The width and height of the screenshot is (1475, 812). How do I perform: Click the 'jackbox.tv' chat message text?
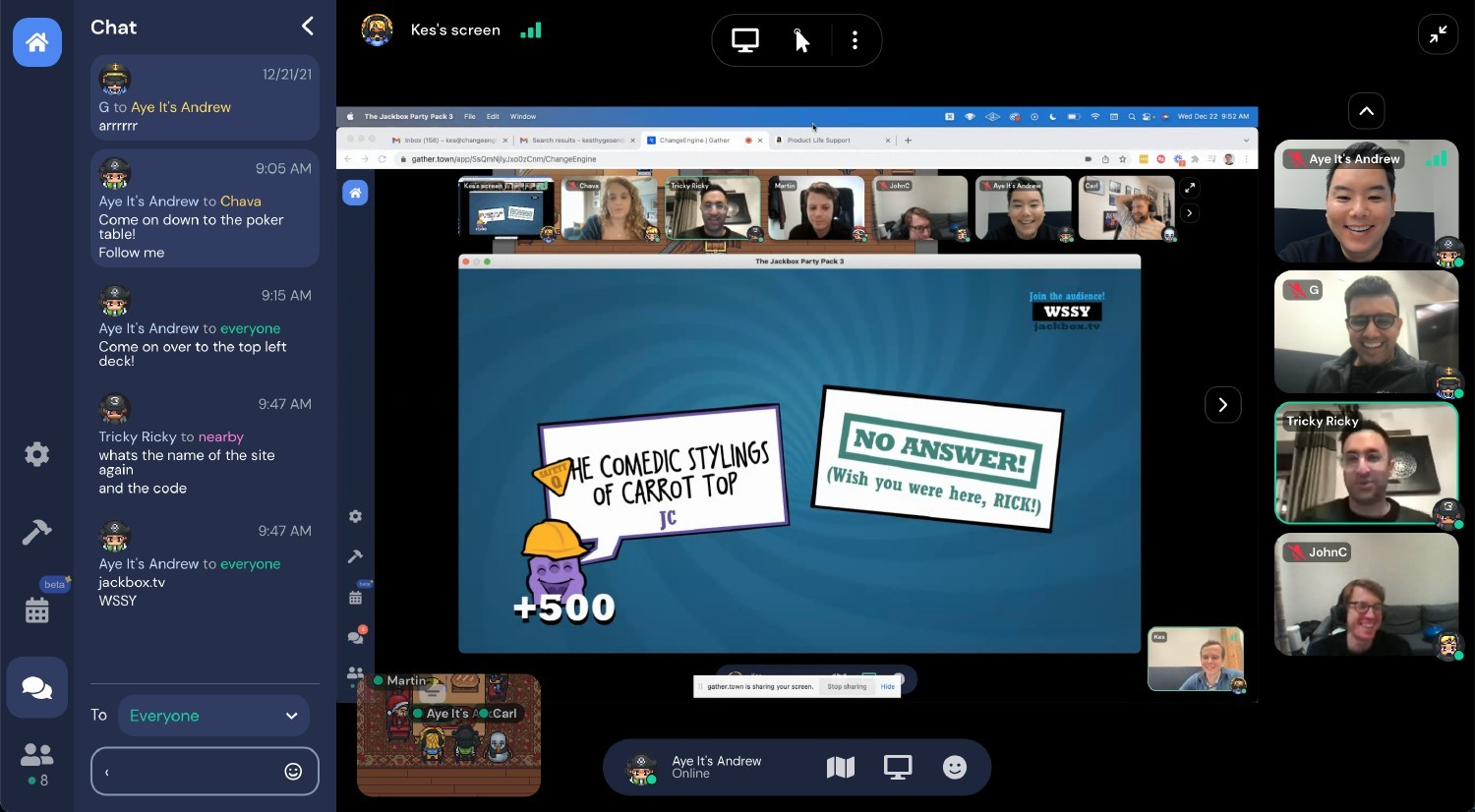coord(132,582)
